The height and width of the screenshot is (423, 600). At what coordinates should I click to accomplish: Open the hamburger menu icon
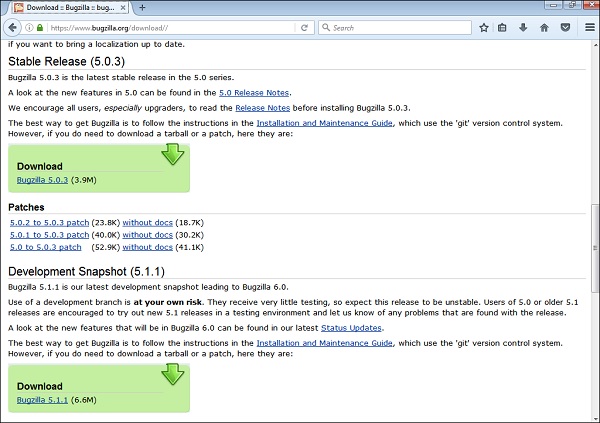click(x=590, y=28)
